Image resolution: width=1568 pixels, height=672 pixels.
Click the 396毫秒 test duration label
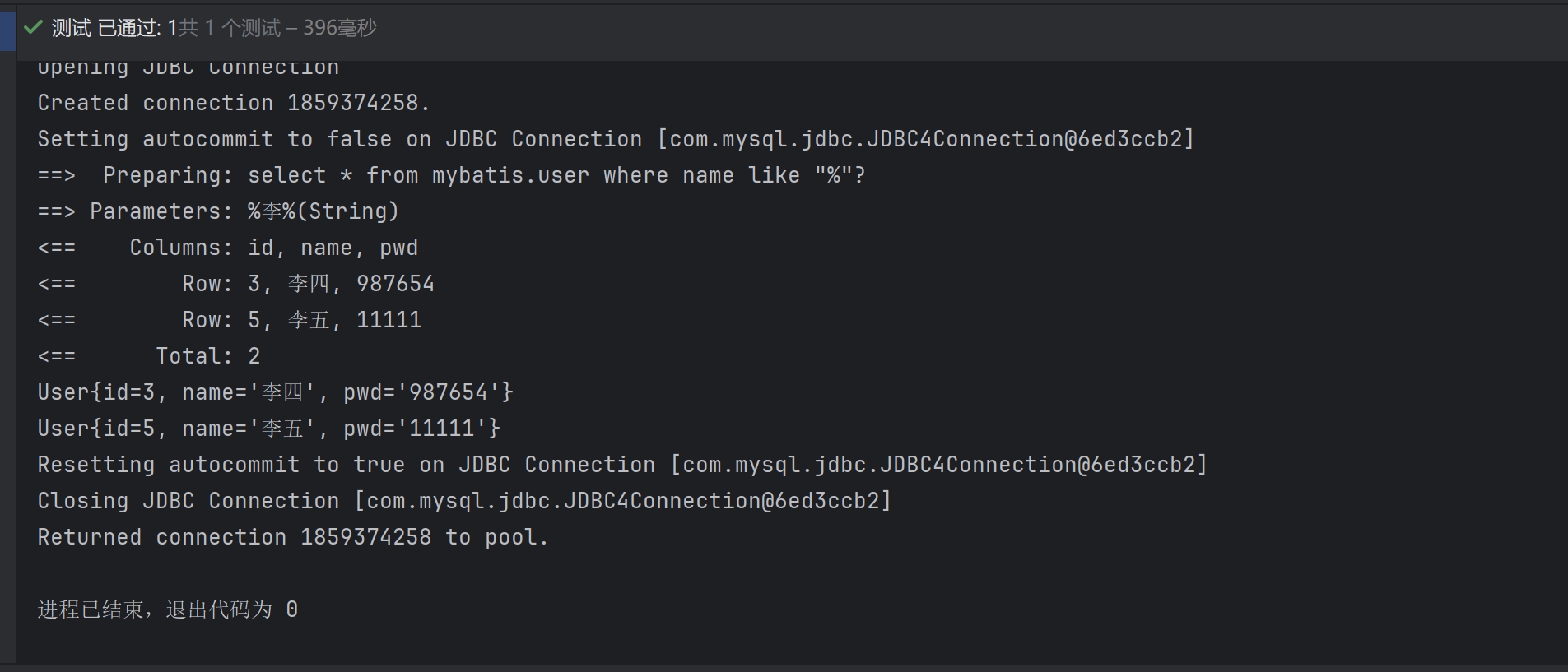point(340,28)
